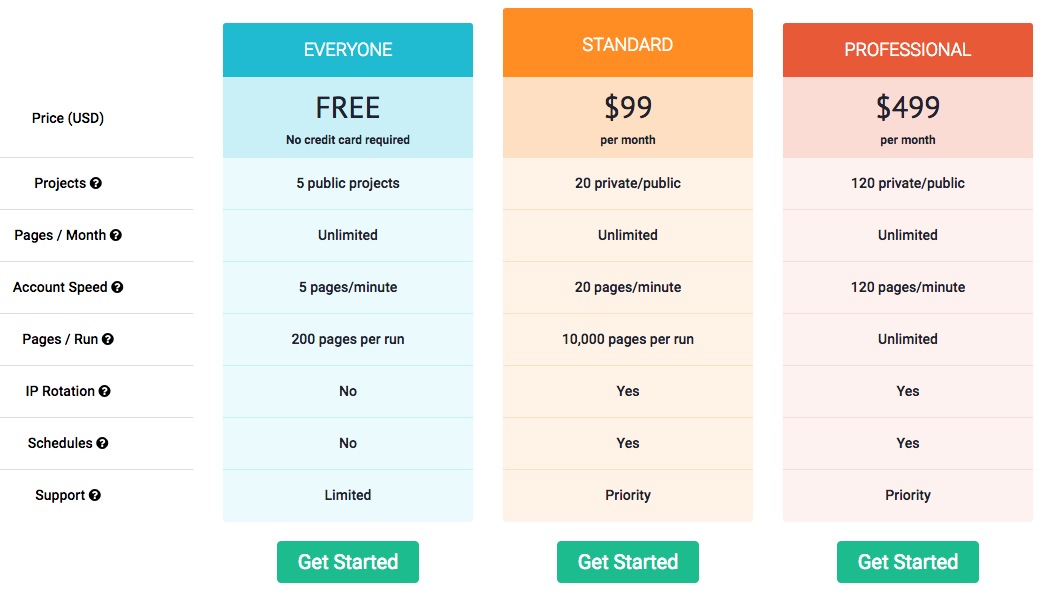Image resolution: width=1041 pixels, height=595 pixels.
Task: Click the 10,000 pages per run cell
Action: click(627, 339)
